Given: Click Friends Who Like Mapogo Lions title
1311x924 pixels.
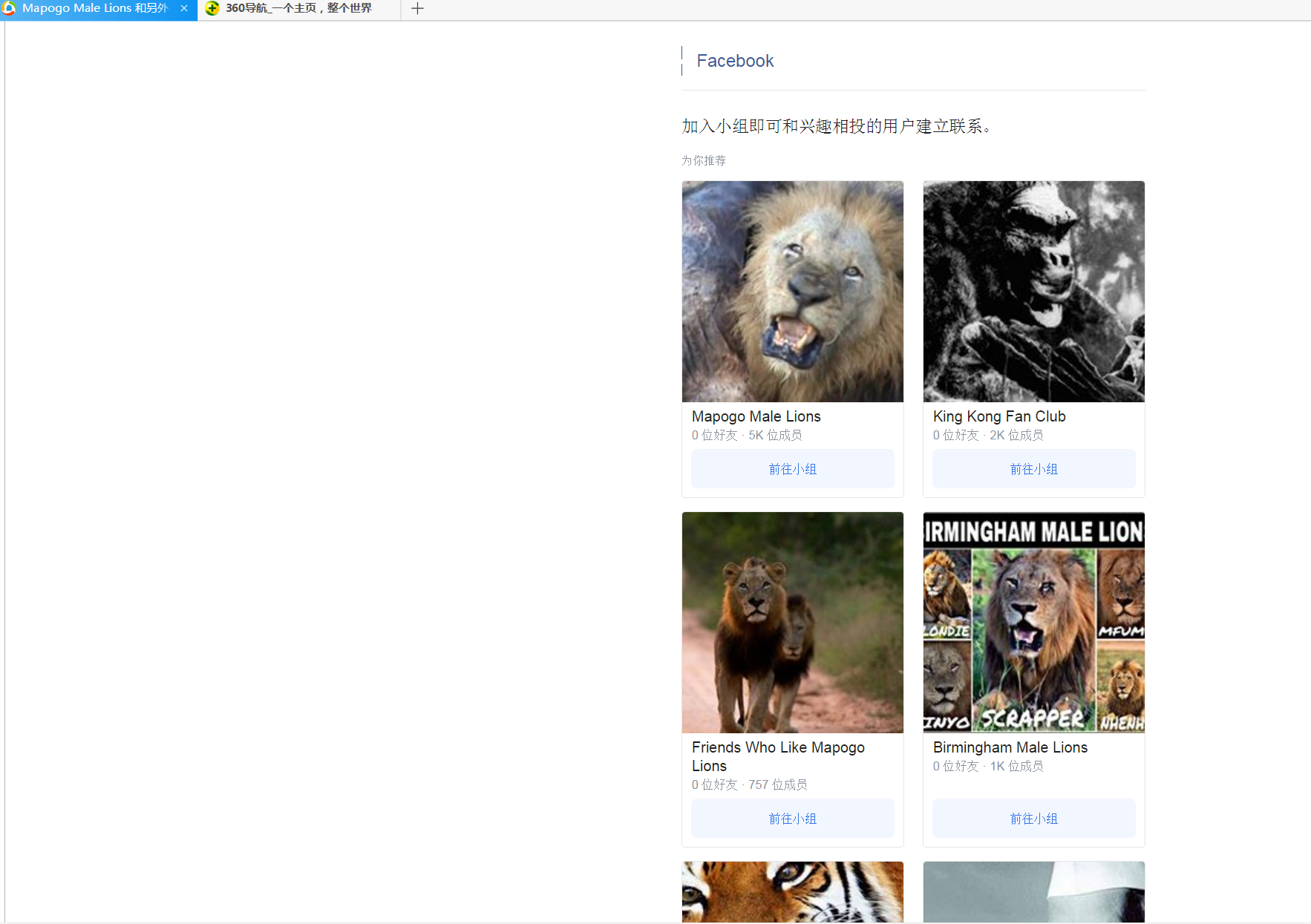Looking at the screenshot, I should click(x=778, y=756).
